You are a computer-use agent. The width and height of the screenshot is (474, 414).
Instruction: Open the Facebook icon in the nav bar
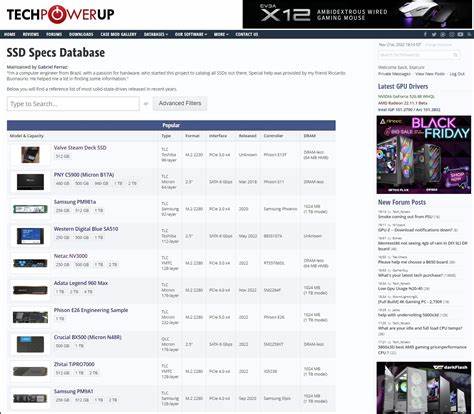(x=425, y=34)
